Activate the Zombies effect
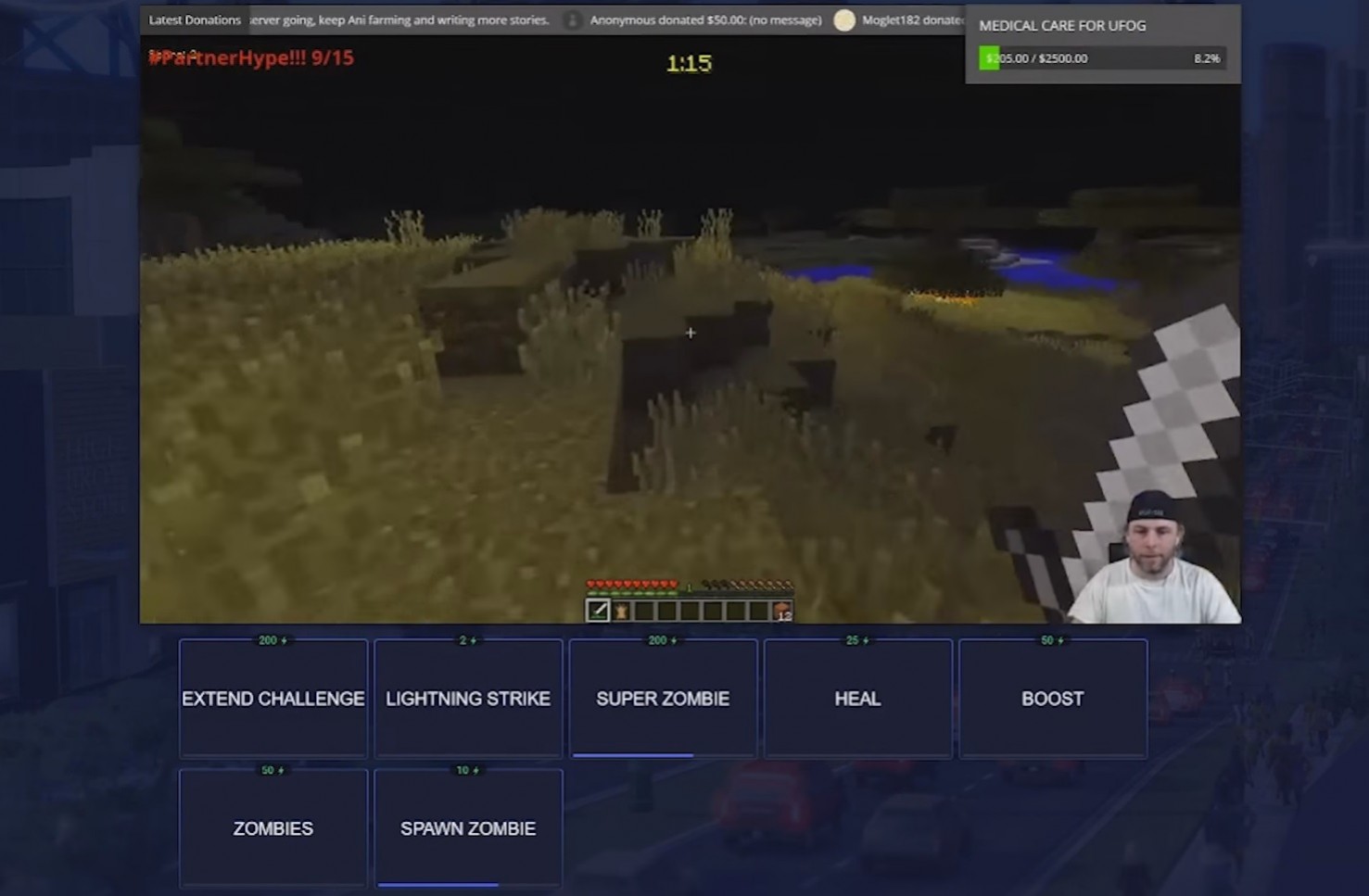1369x896 pixels. (x=272, y=828)
